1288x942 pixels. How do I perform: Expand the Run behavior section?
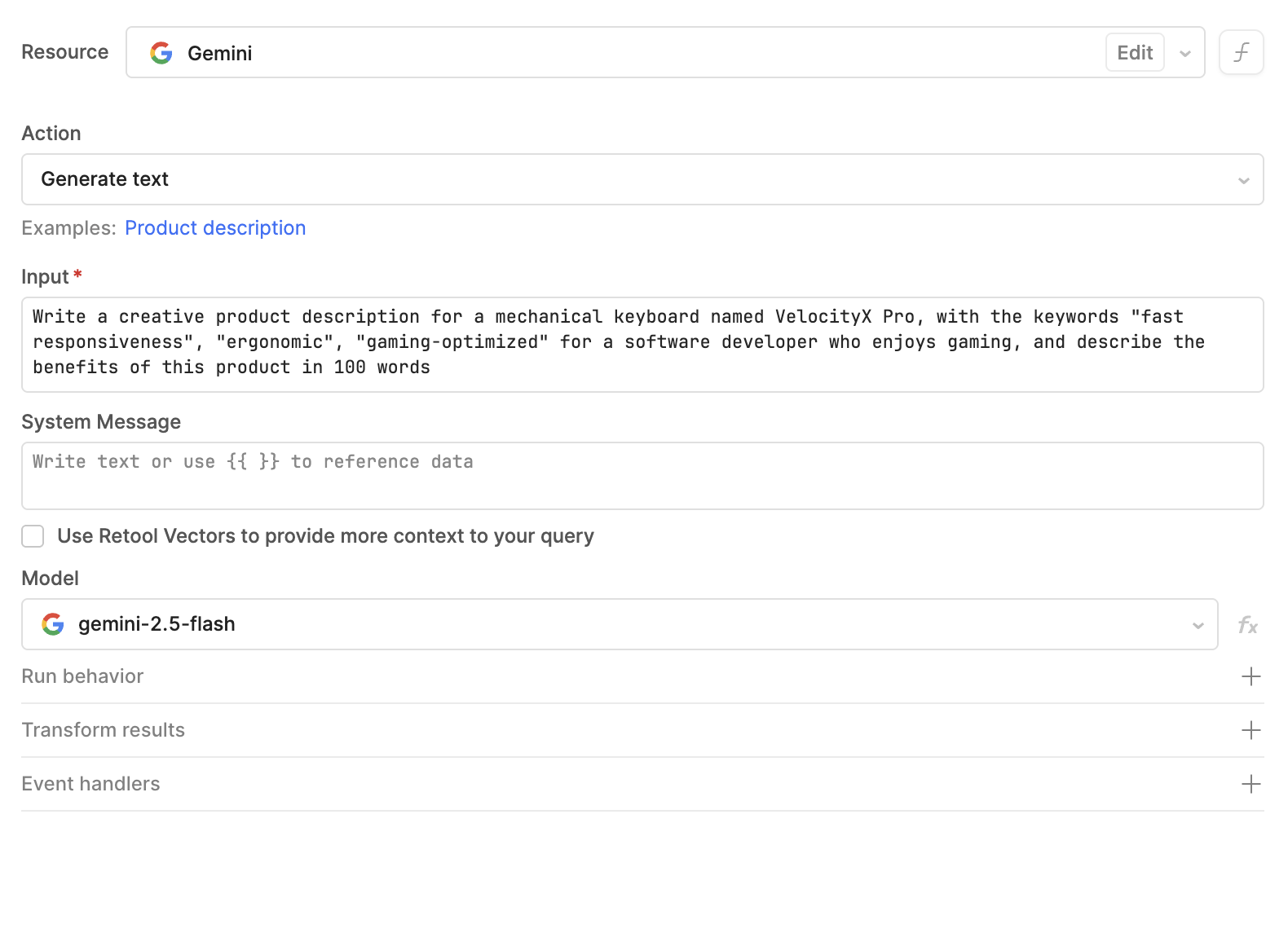point(82,676)
